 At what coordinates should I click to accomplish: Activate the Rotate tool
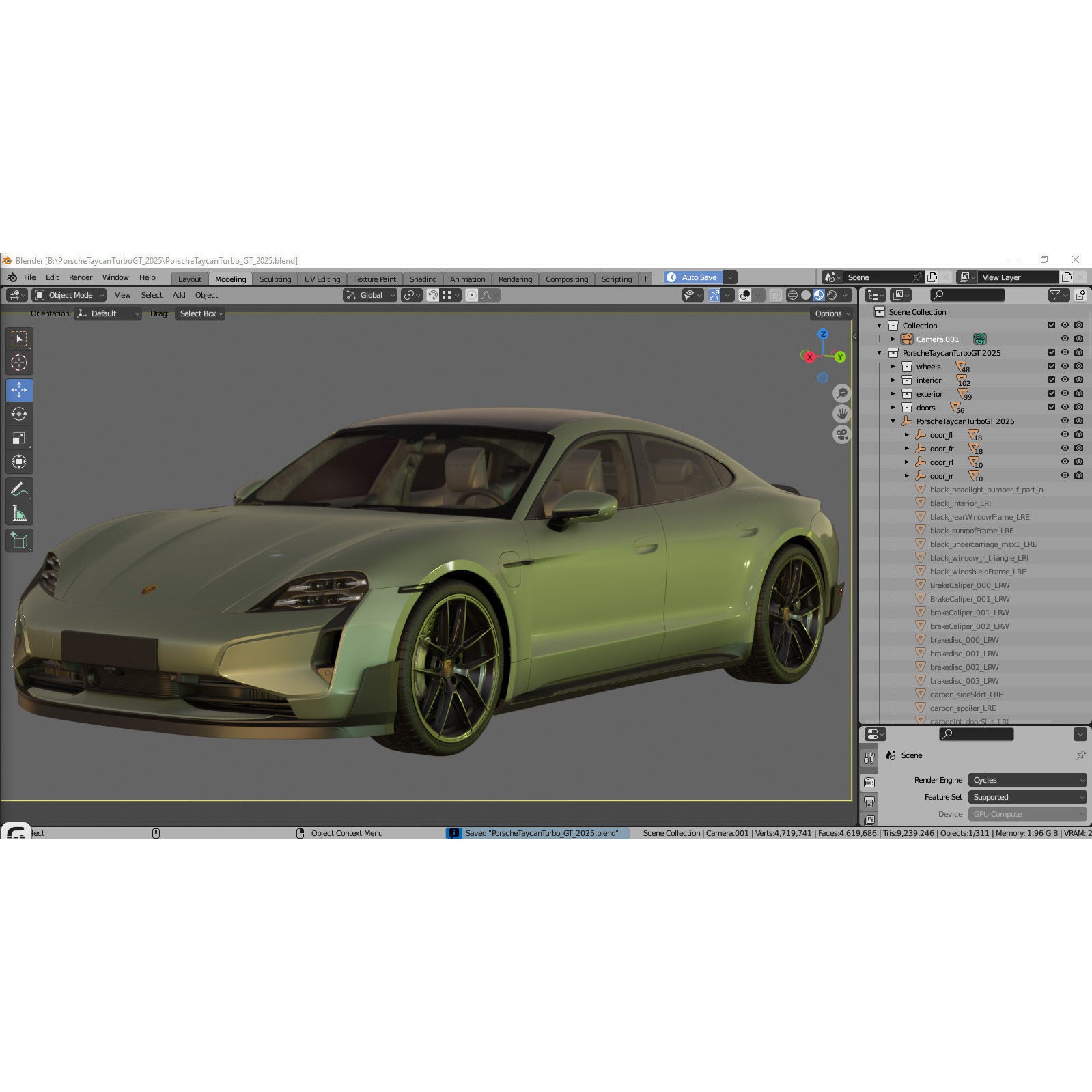pos(19,414)
